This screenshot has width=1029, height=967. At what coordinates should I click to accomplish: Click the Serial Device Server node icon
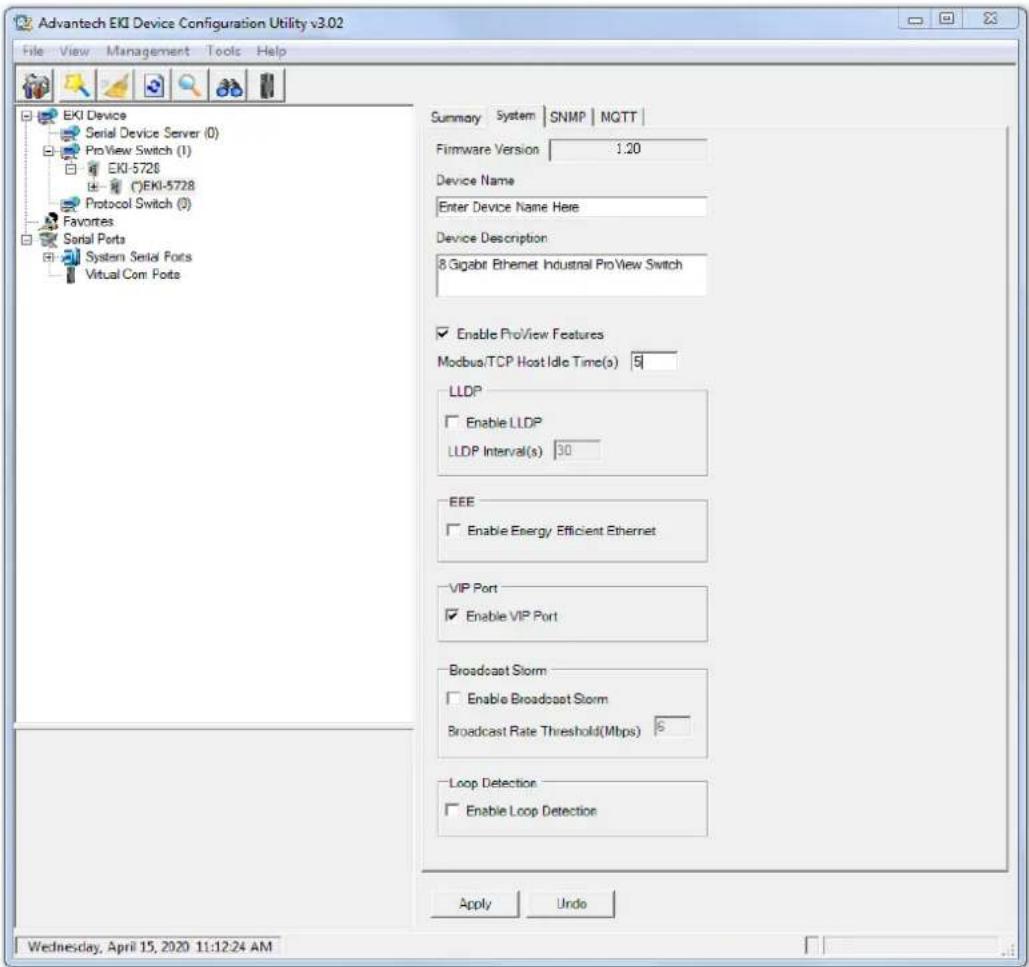tap(70, 134)
